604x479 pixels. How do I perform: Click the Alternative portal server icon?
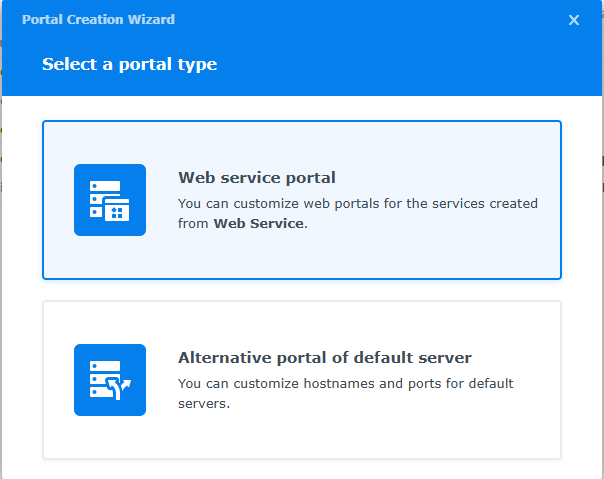[x=110, y=380]
